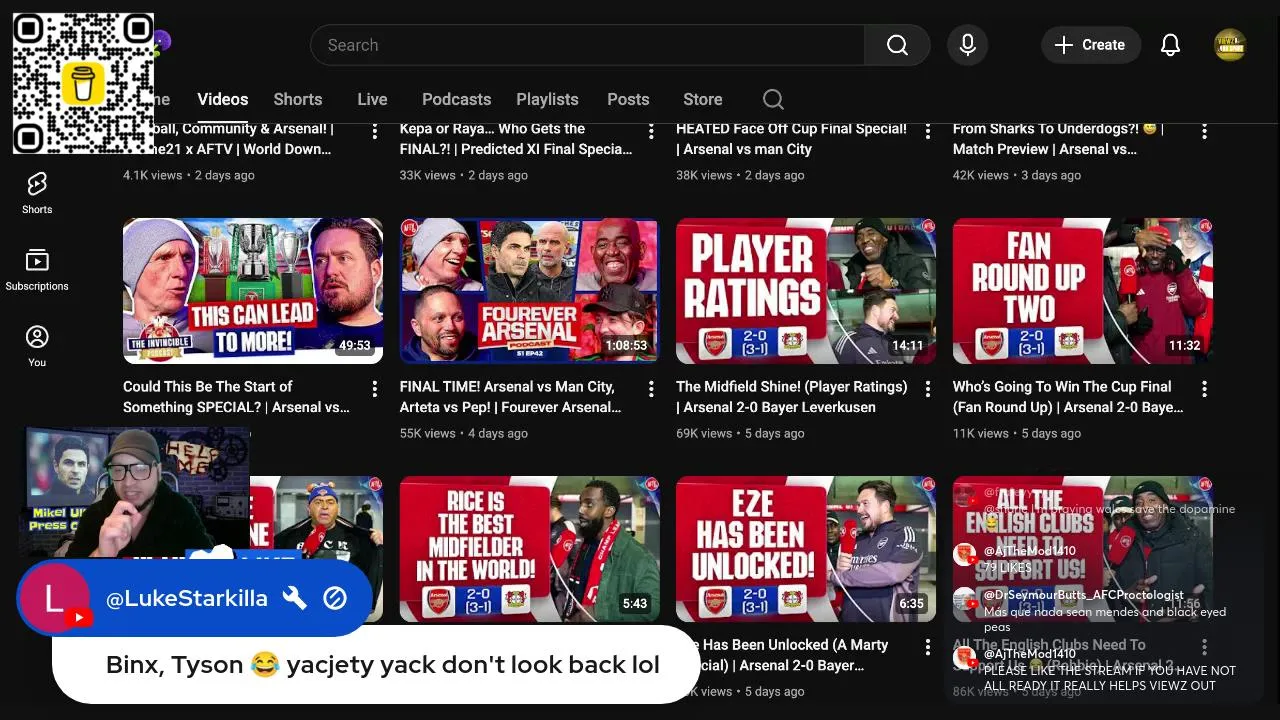The height and width of the screenshot is (720, 1280).
Task: Open options for Football, Community & Arsenal video
Action: coord(375,131)
